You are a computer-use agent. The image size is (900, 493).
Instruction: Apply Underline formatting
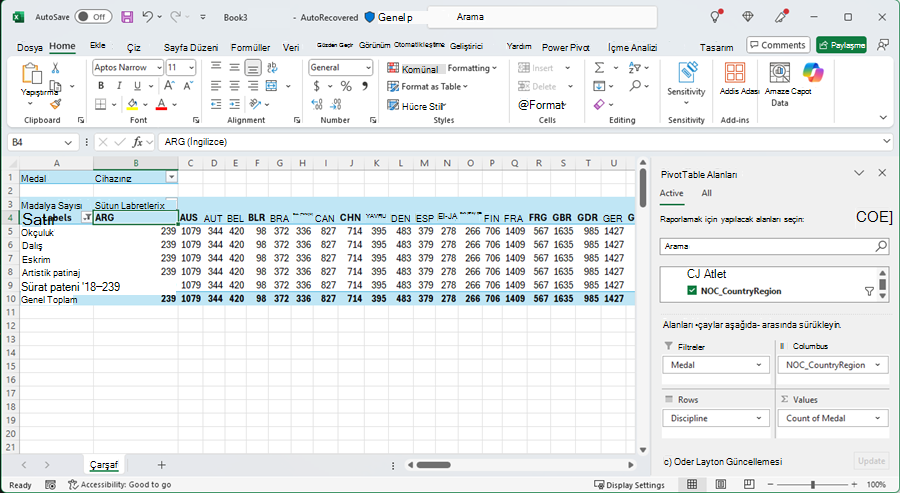(137, 86)
